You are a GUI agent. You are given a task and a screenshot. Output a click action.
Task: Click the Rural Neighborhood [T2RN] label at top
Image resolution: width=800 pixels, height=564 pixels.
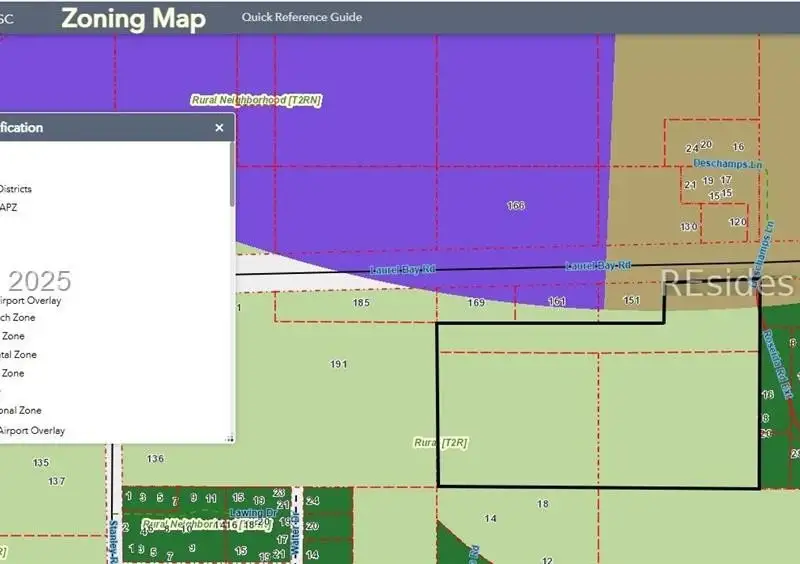pyautogui.click(x=256, y=100)
